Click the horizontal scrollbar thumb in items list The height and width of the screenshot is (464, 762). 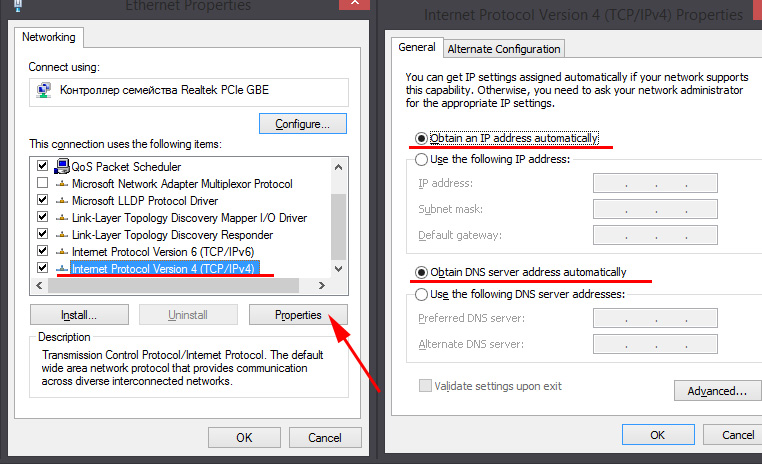coord(173,286)
